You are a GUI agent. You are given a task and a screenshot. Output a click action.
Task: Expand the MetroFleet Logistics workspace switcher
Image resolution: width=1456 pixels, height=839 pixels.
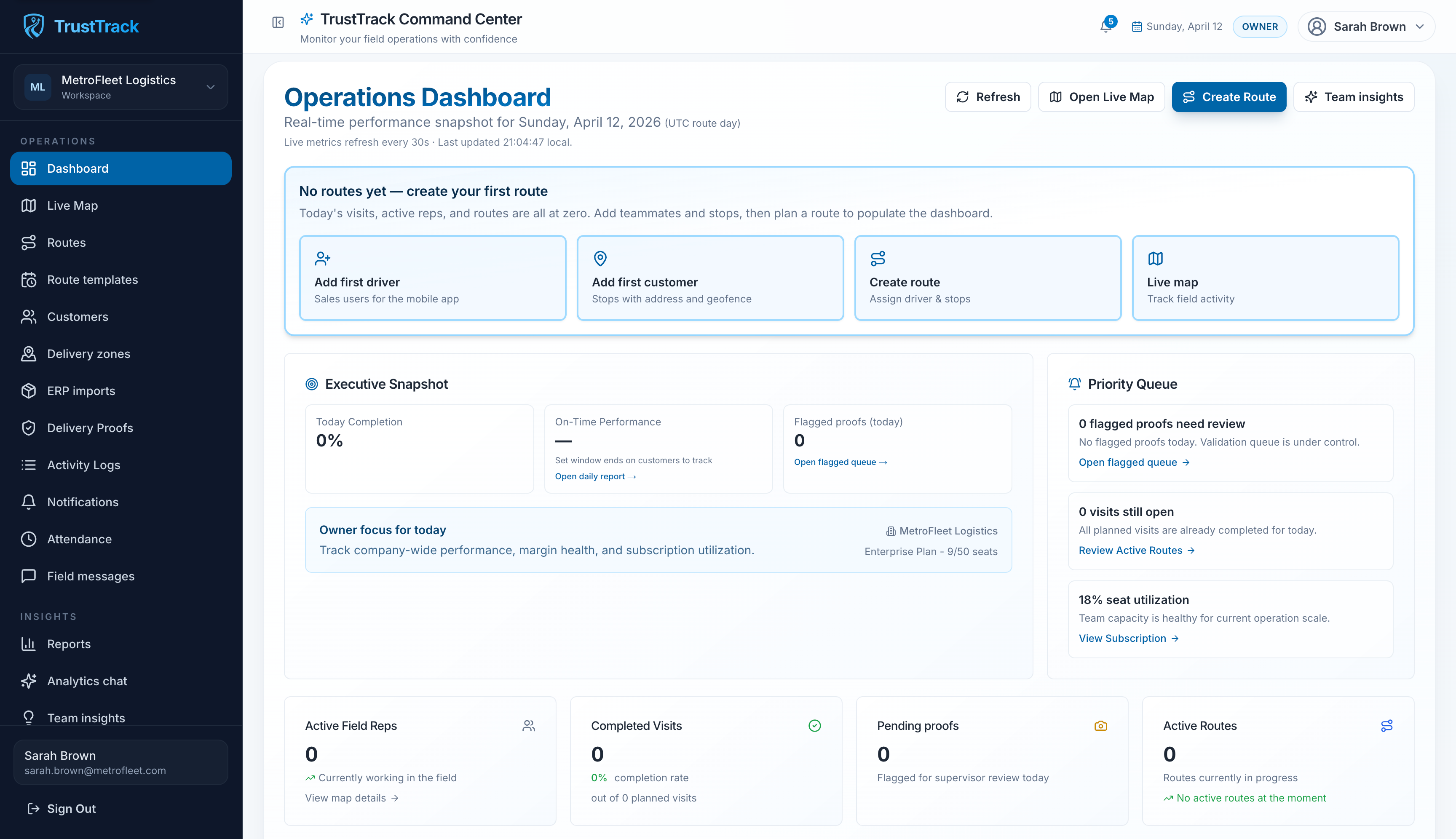click(120, 87)
